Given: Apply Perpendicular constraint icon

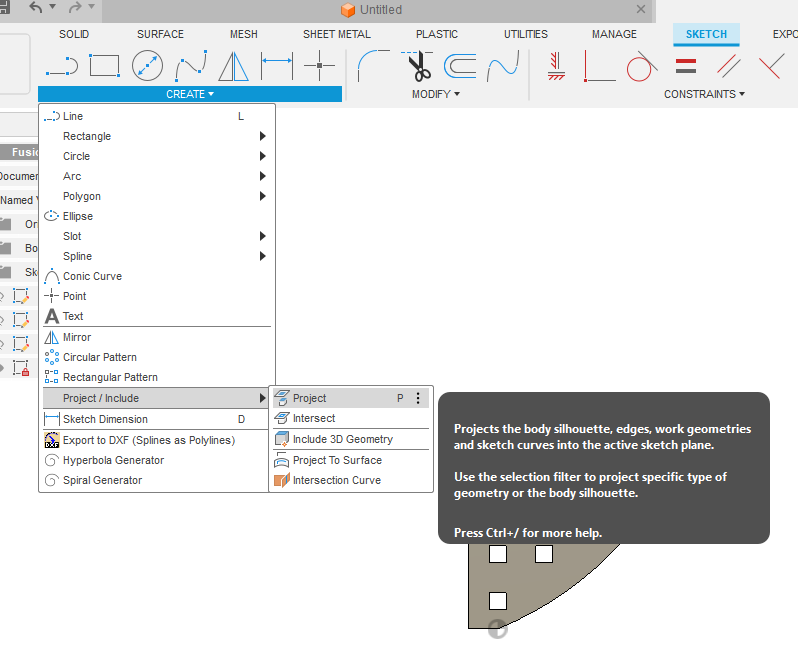Looking at the screenshot, I should click(772, 66).
